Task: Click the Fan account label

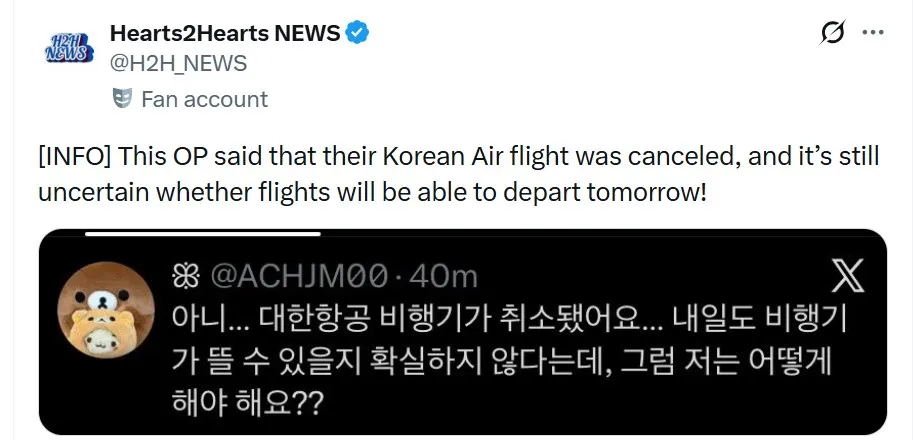Action: click(204, 100)
